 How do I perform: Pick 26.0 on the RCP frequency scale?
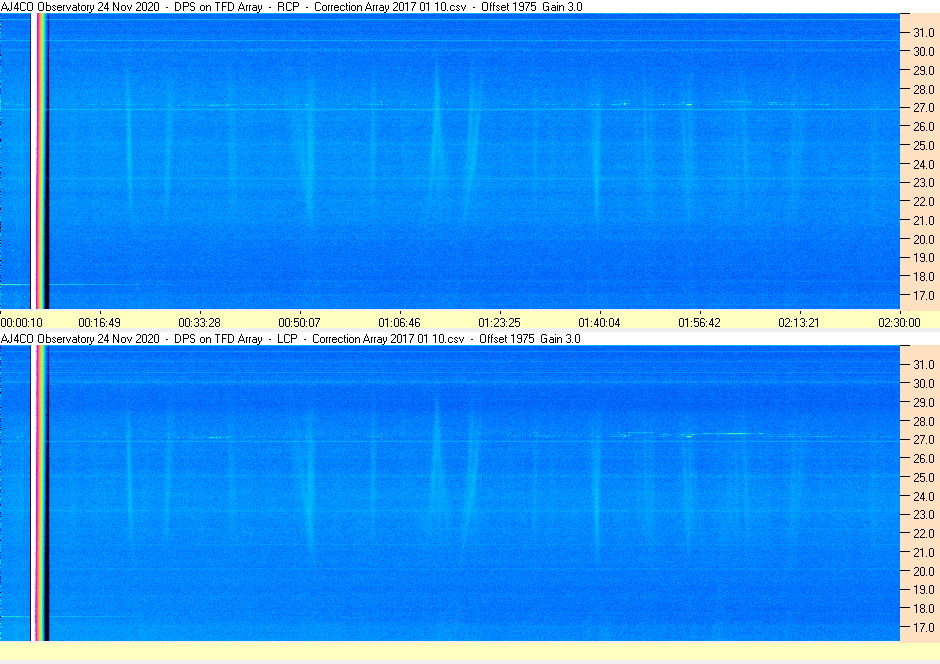(x=924, y=126)
